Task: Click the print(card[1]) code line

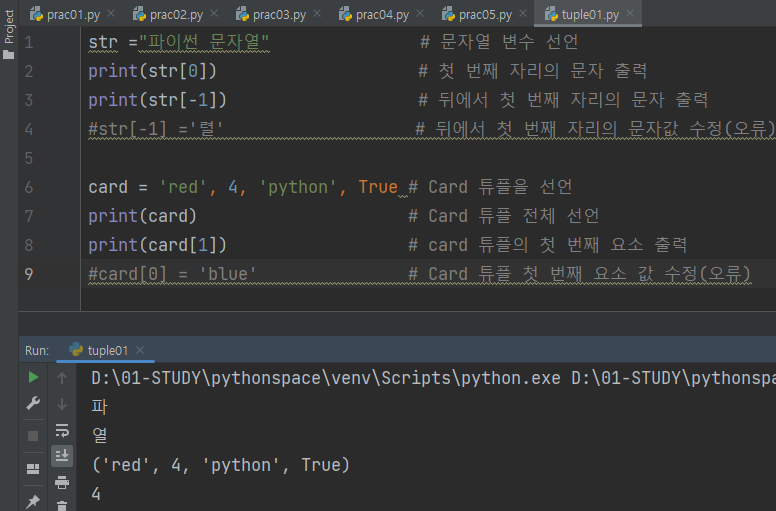Action: coord(157,245)
